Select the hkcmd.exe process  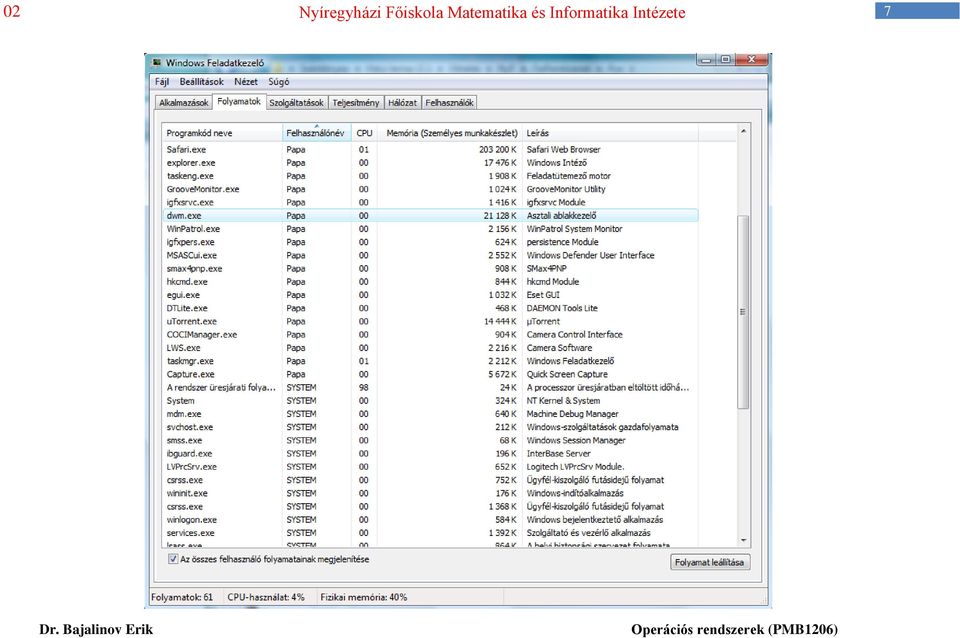(430, 282)
